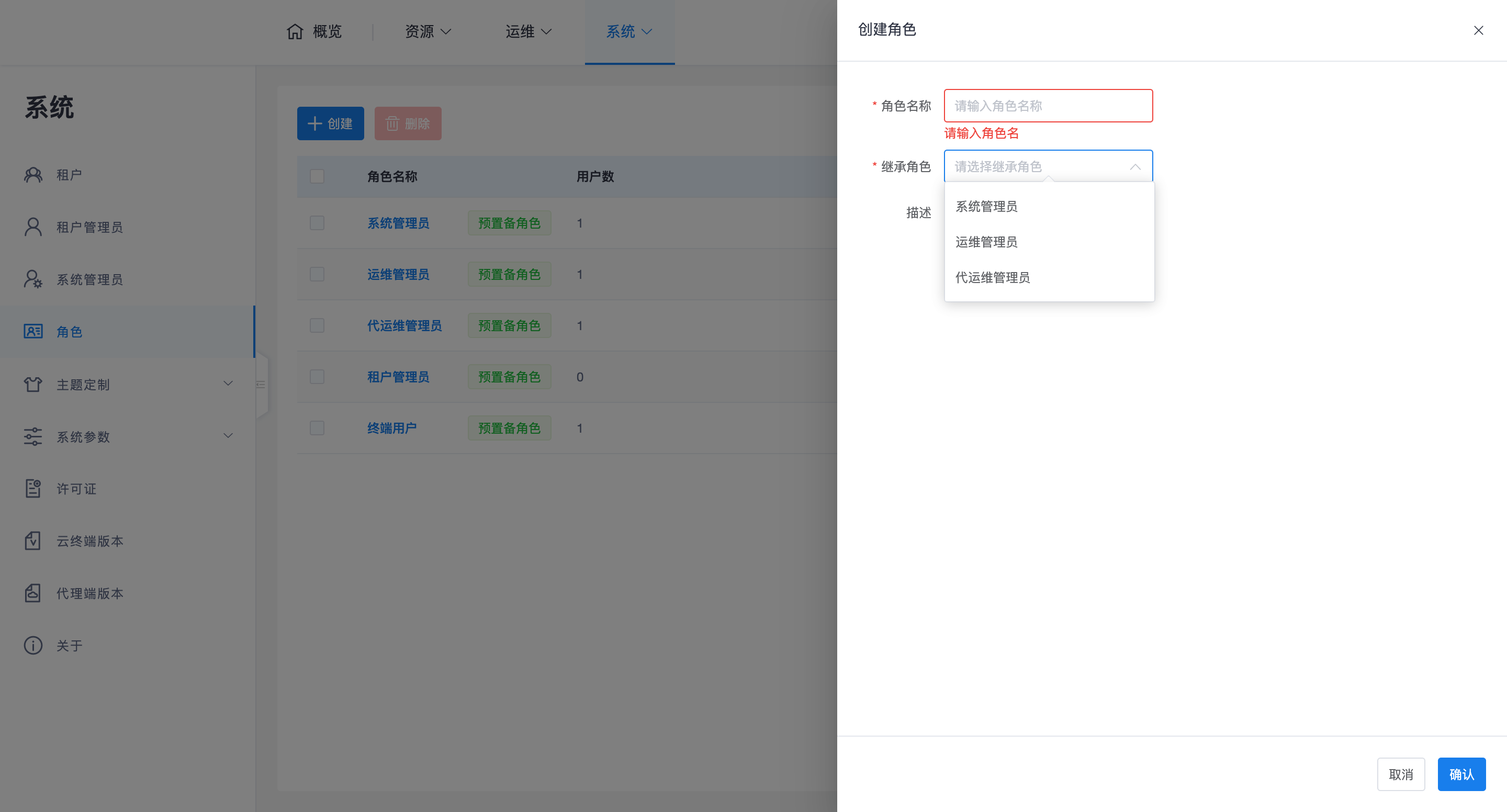This screenshot has height=812, width=1507.
Task: Click the 系统参数 sliders icon
Action: [x=33, y=436]
